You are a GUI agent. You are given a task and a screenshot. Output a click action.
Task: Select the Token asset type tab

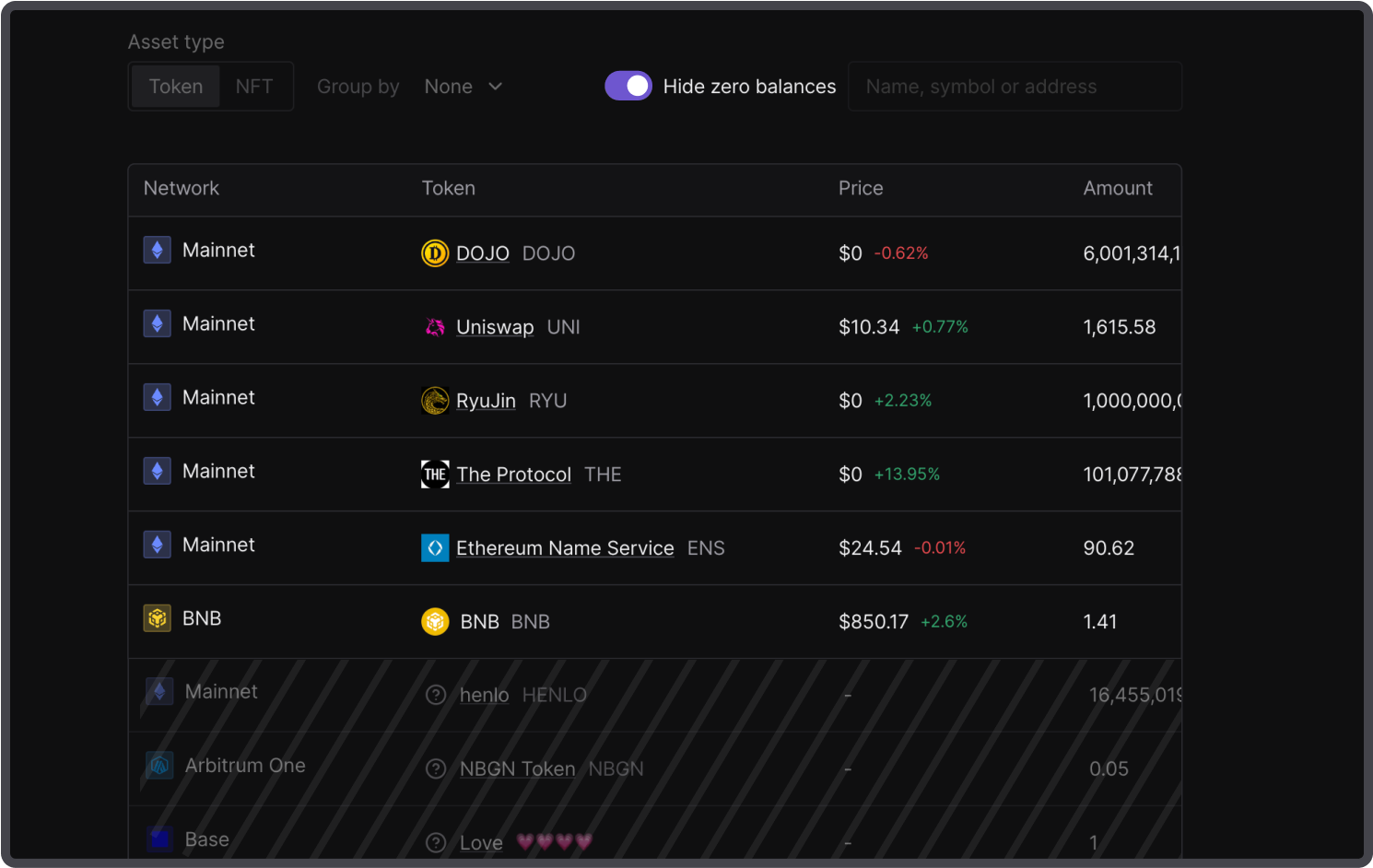click(176, 87)
